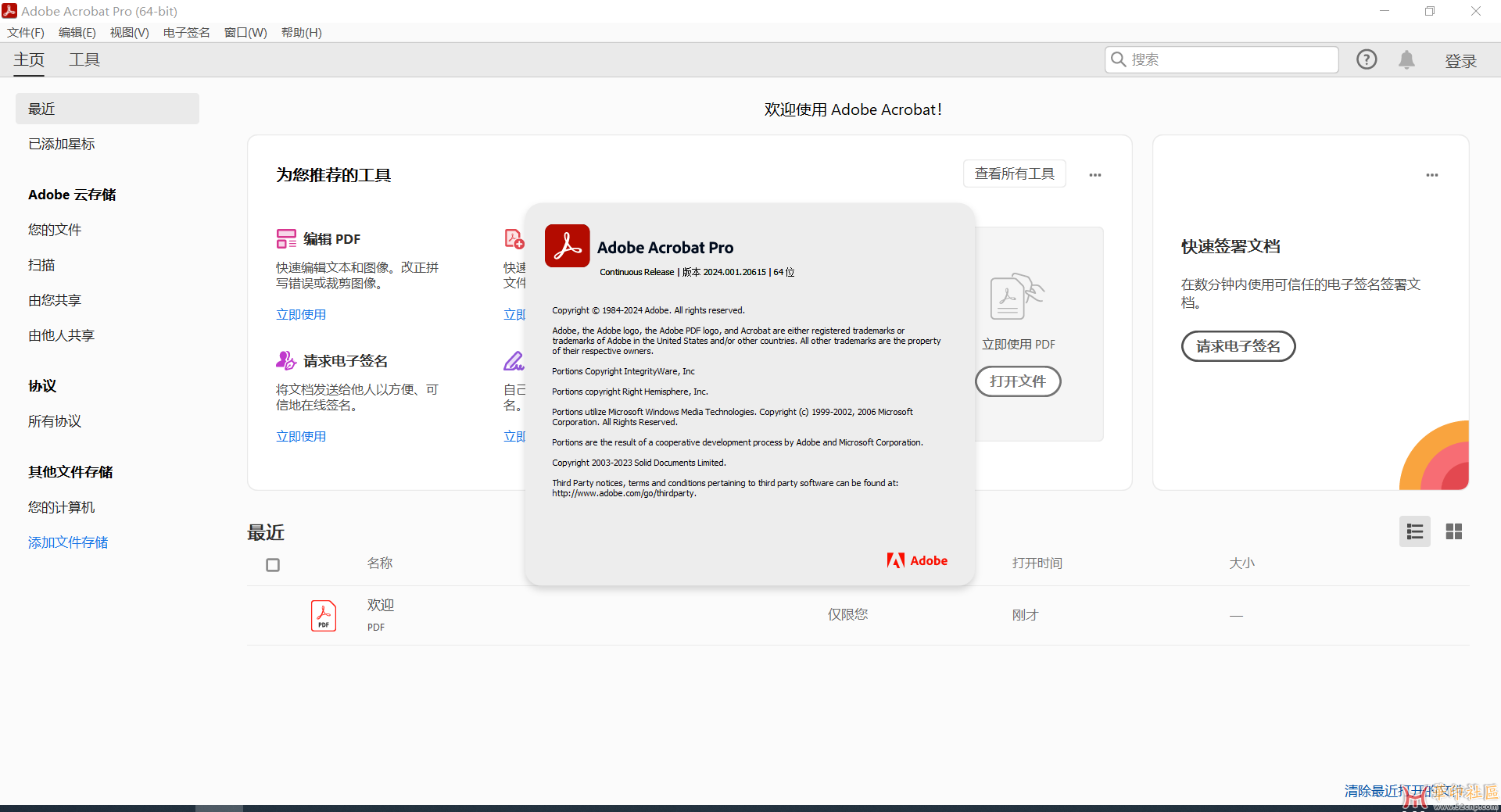Click the Help question mark icon
Image resolution: width=1501 pixels, height=812 pixels.
coord(1366,59)
